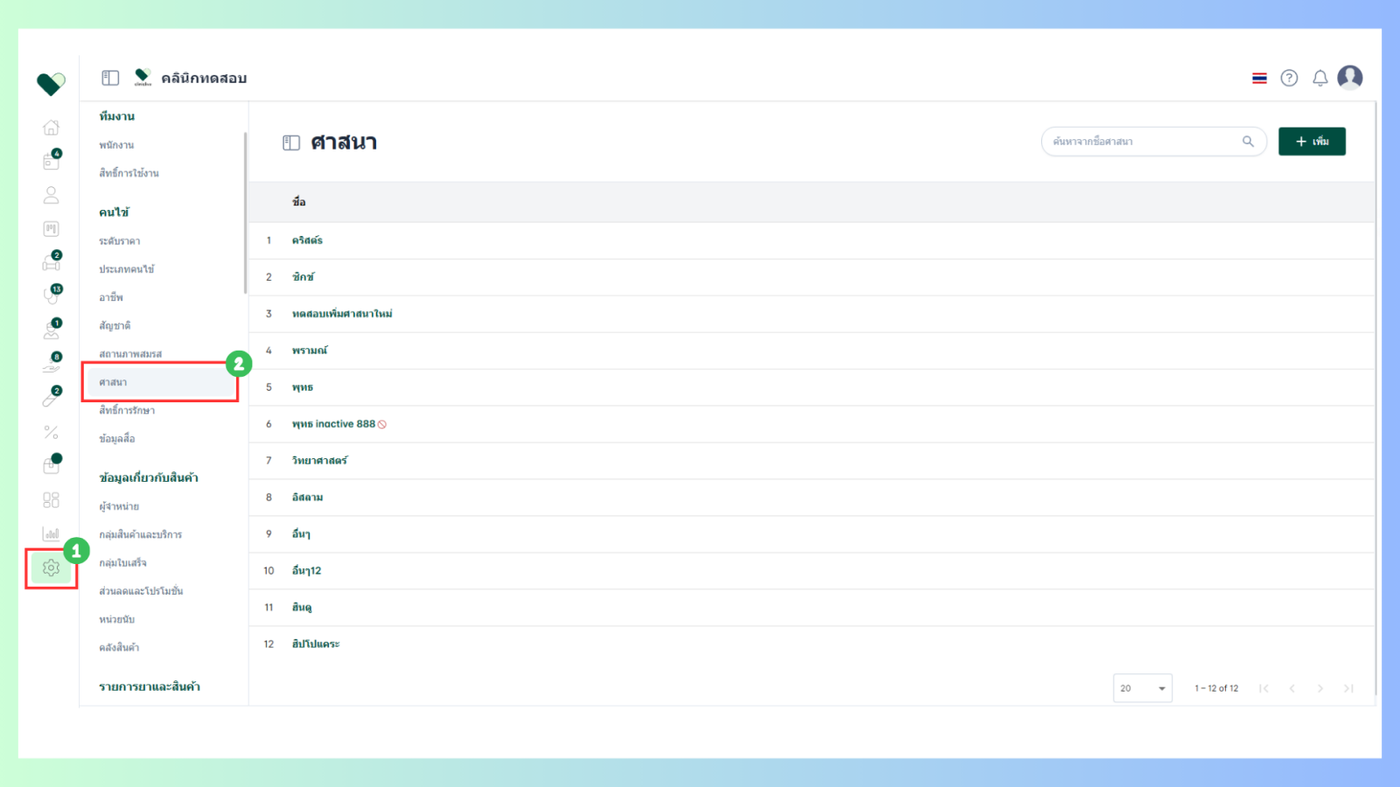Click the magnifier icon in search box
This screenshot has width=1400, height=787.
tap(1248, 142)
